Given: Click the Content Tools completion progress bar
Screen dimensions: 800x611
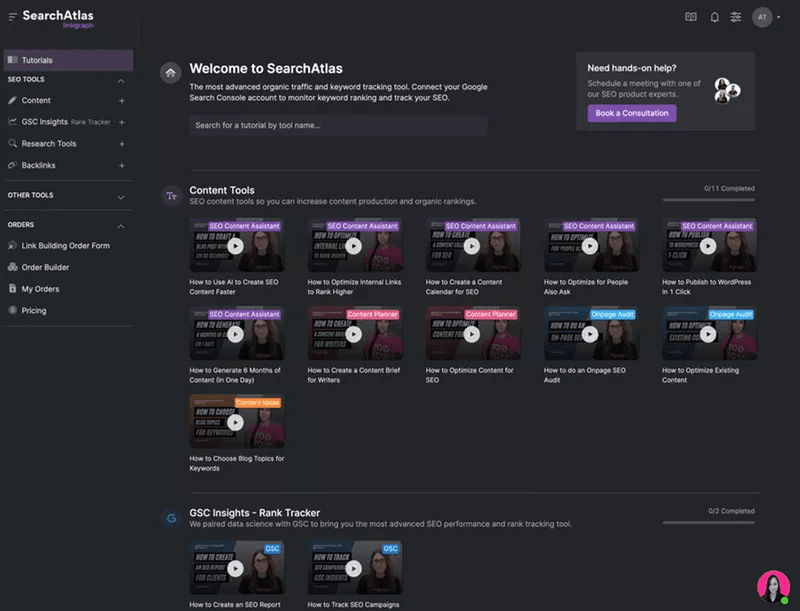Looking at the screenshot, I should click(x=709, y=199).
